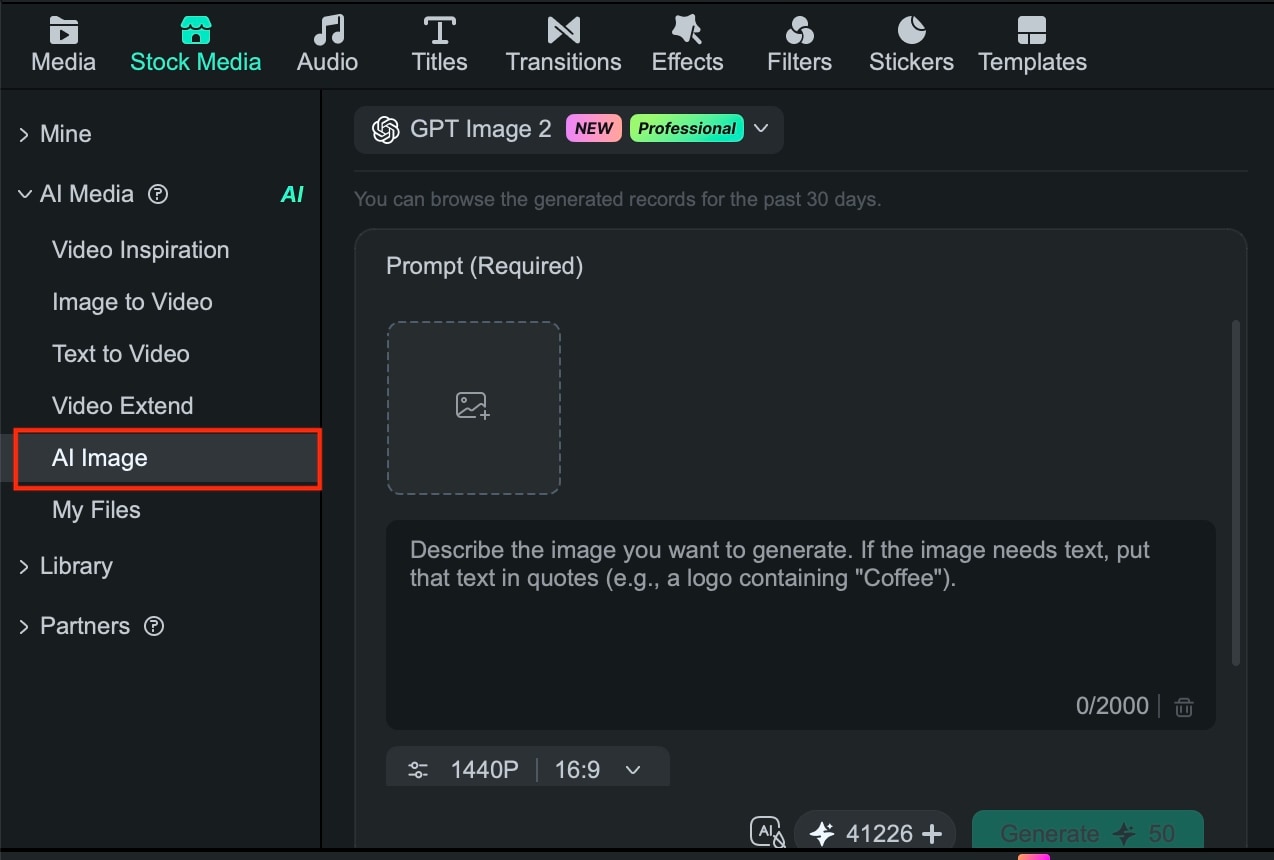Click the Partners help icon

[154, 626]
